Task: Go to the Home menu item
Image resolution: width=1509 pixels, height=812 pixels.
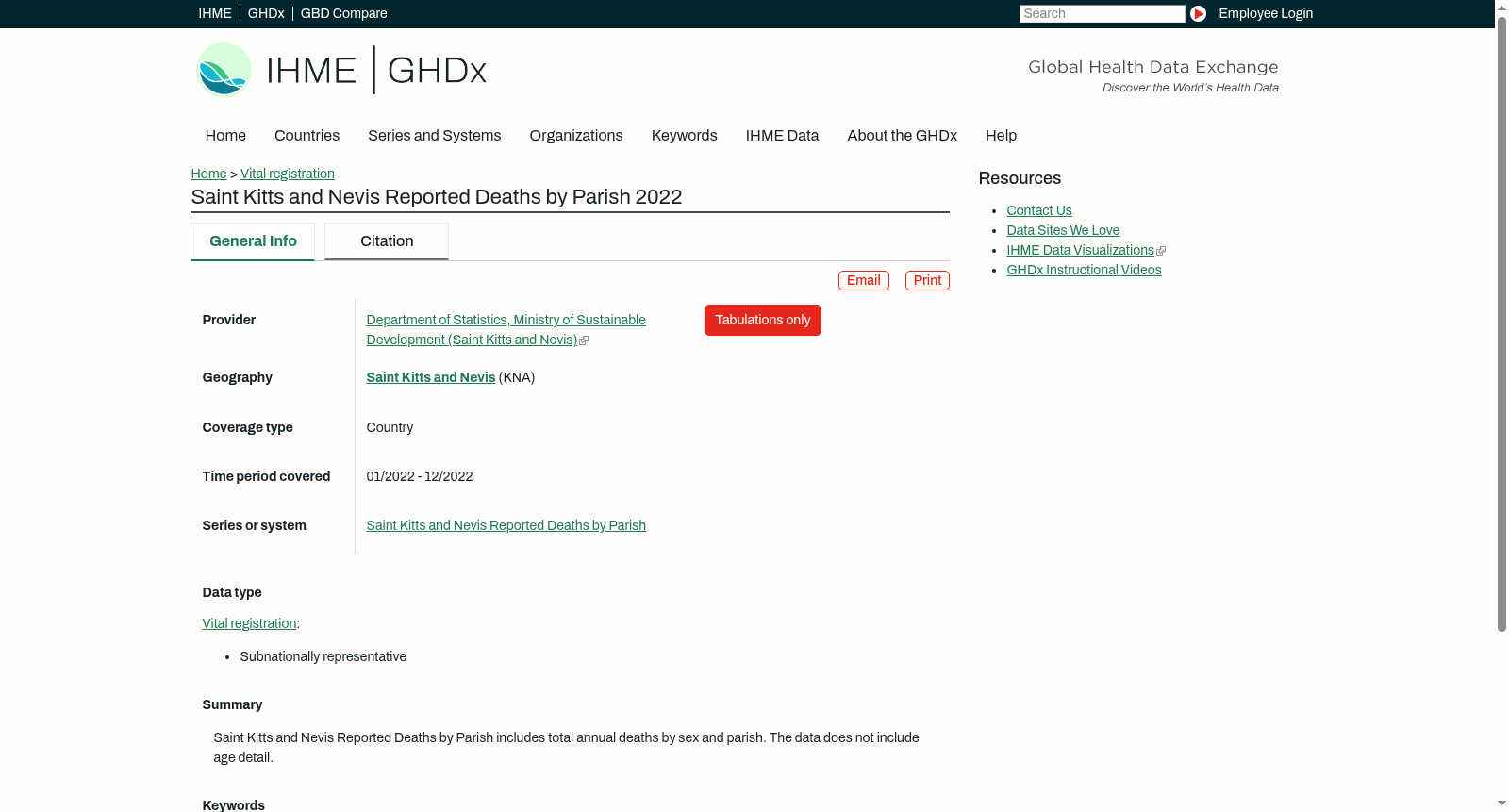Action: click(225, 136)
